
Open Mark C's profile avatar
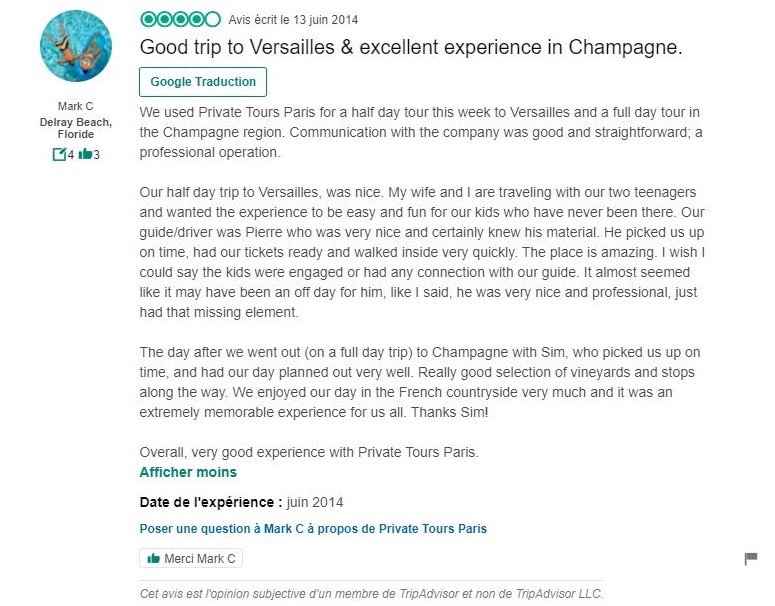[x=76, y=46]
